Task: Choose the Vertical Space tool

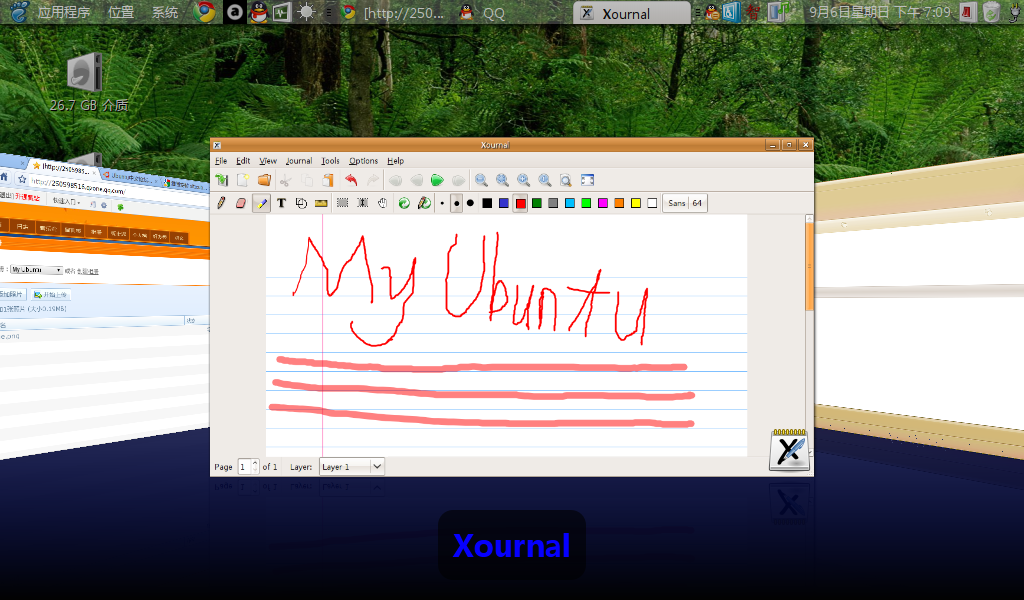Action: [x=362, y=203]
